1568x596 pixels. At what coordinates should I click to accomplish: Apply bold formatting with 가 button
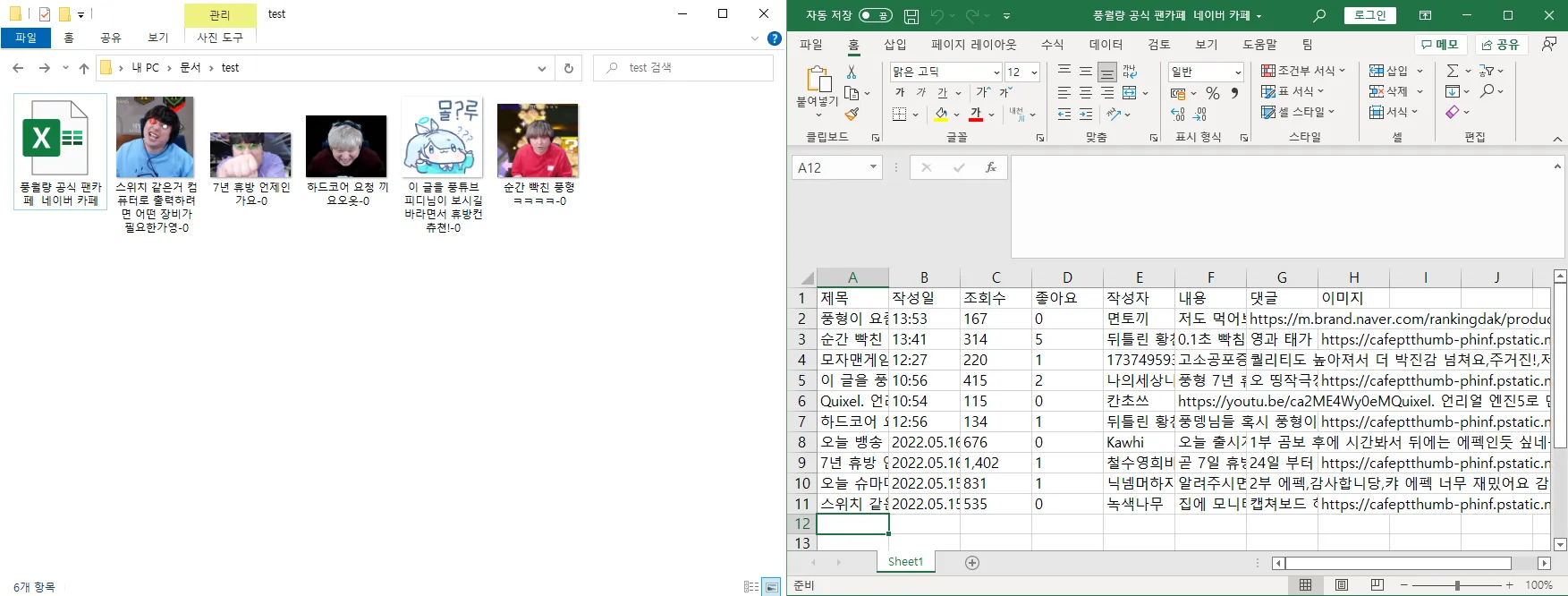900,92
